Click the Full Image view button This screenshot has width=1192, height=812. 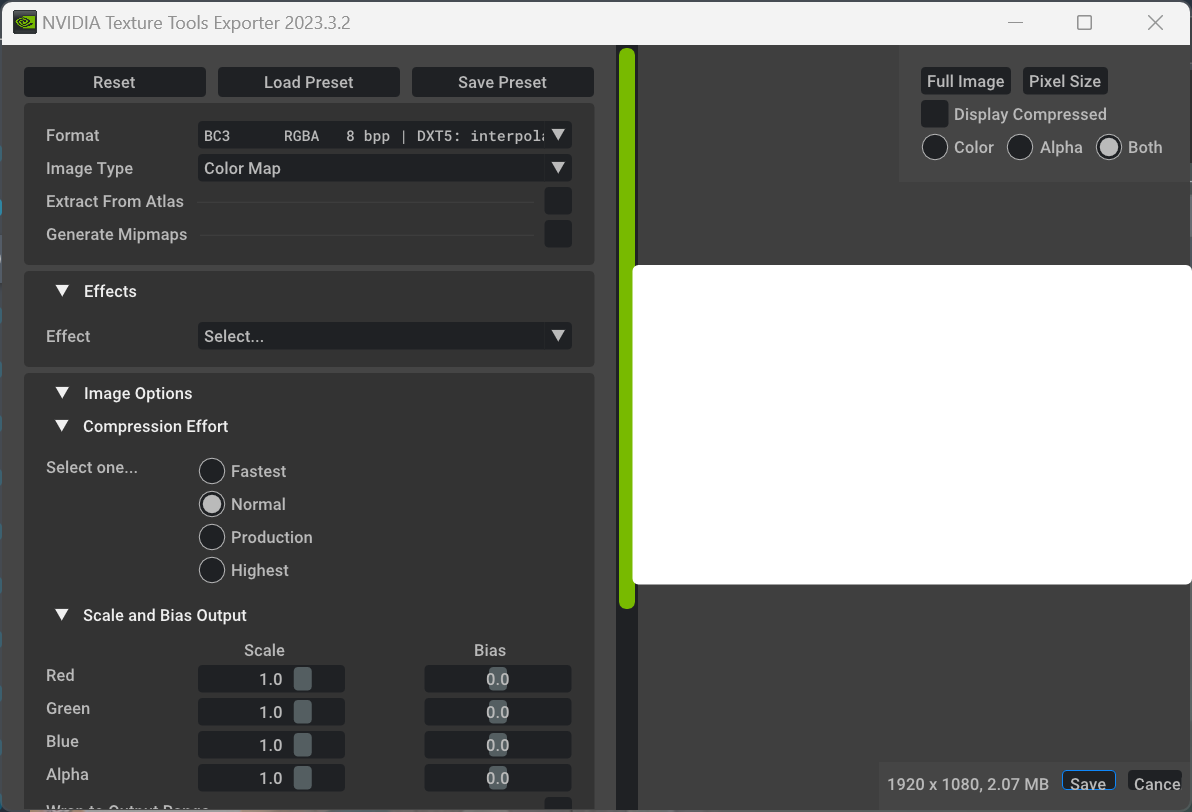(965, 81)
